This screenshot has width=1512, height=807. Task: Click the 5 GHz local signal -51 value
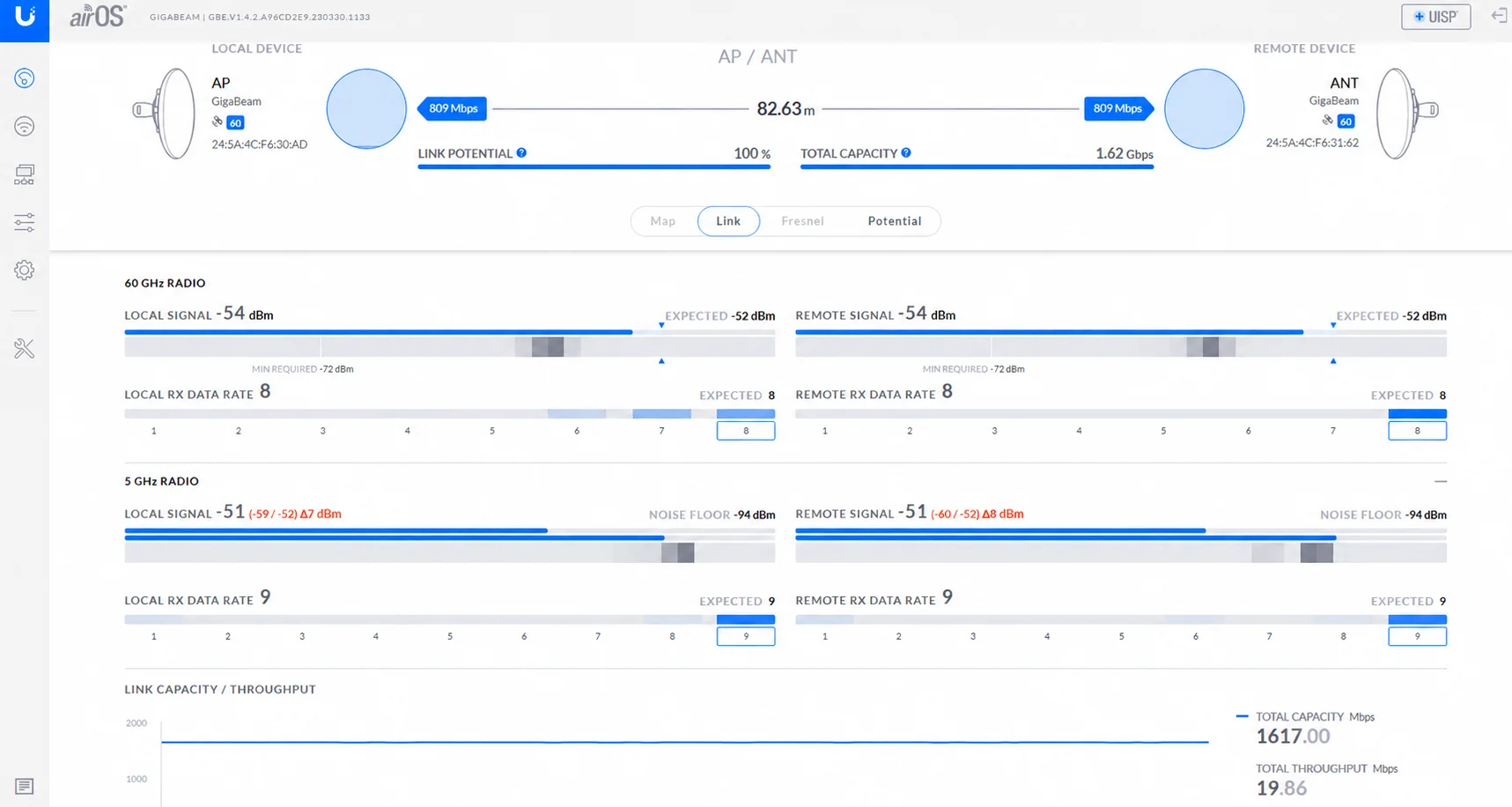point(230,512)
